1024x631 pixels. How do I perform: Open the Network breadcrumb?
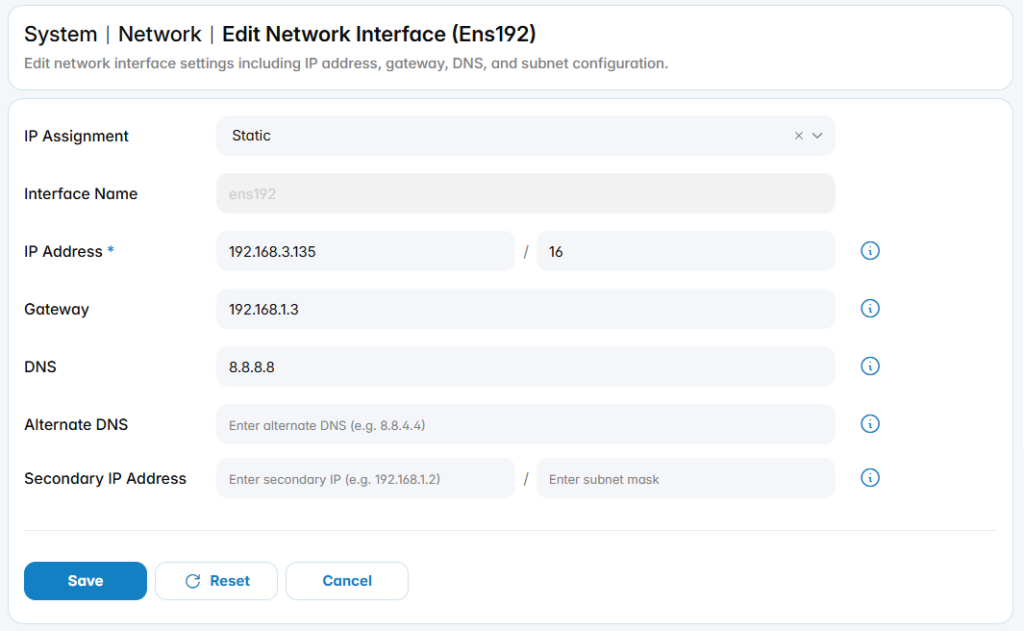tap(160, 34)
